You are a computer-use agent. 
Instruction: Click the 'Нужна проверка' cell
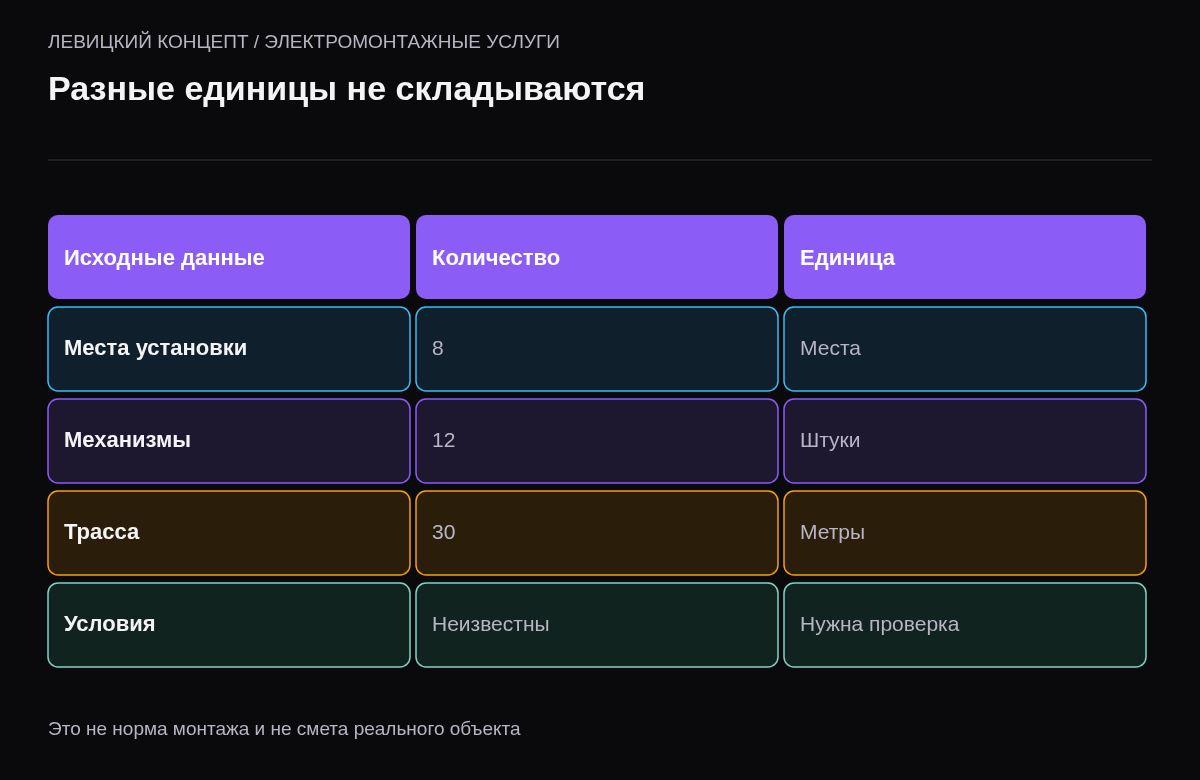pyautogui.click(x=965, y=625)
